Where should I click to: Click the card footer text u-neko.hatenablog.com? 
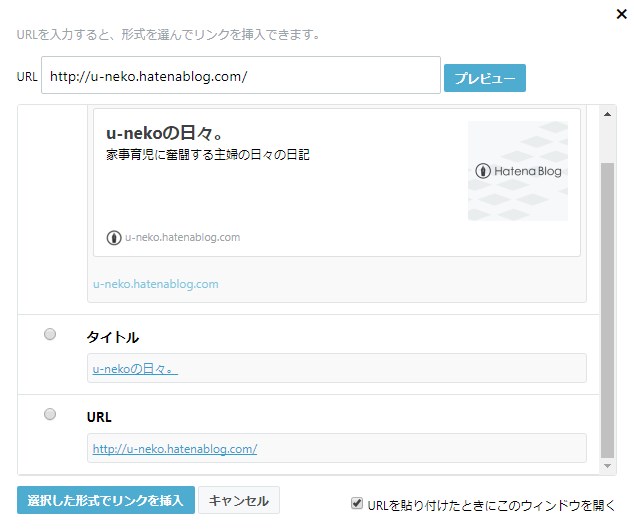183,237
